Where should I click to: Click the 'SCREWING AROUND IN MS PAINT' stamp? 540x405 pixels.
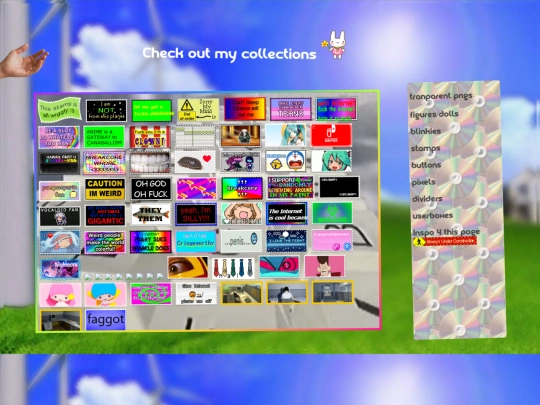[291, 188]
